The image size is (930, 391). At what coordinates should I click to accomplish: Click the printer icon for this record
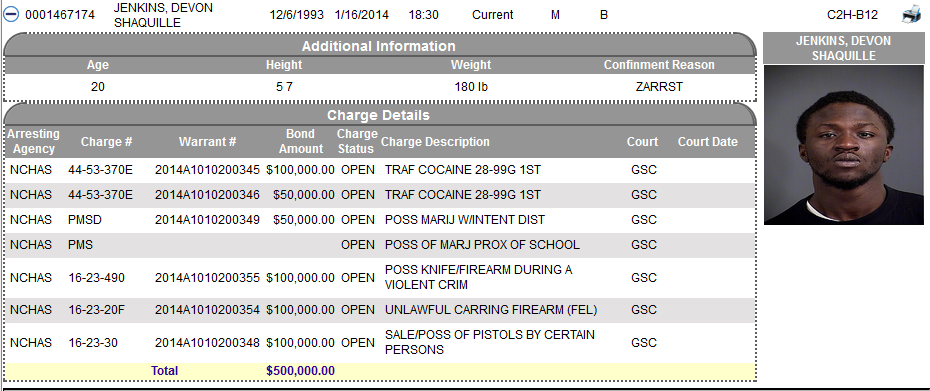tap(911, 15)
